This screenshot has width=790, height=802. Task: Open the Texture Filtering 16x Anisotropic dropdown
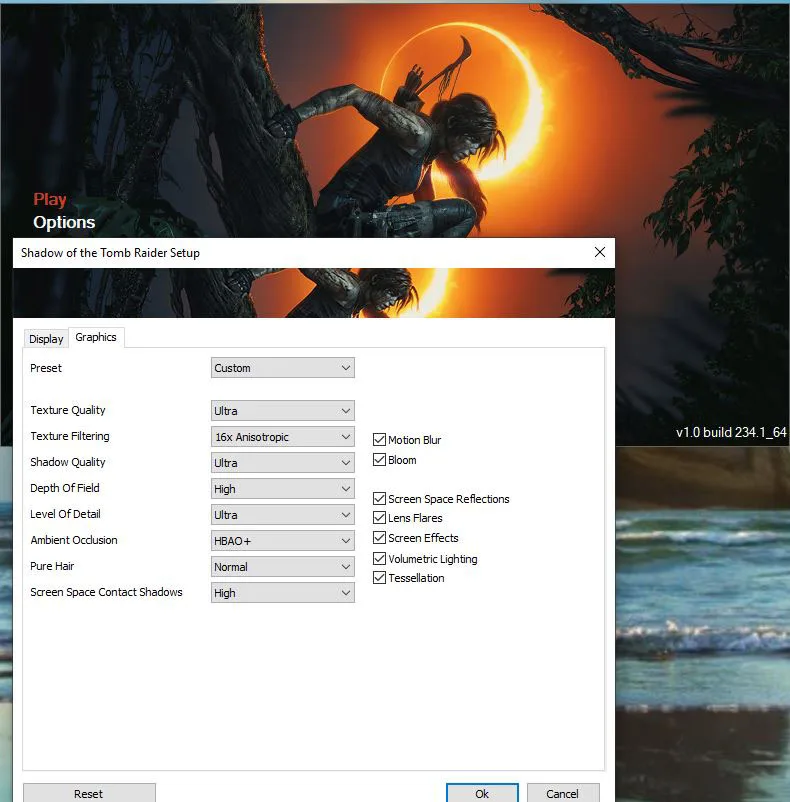point(283,437)
